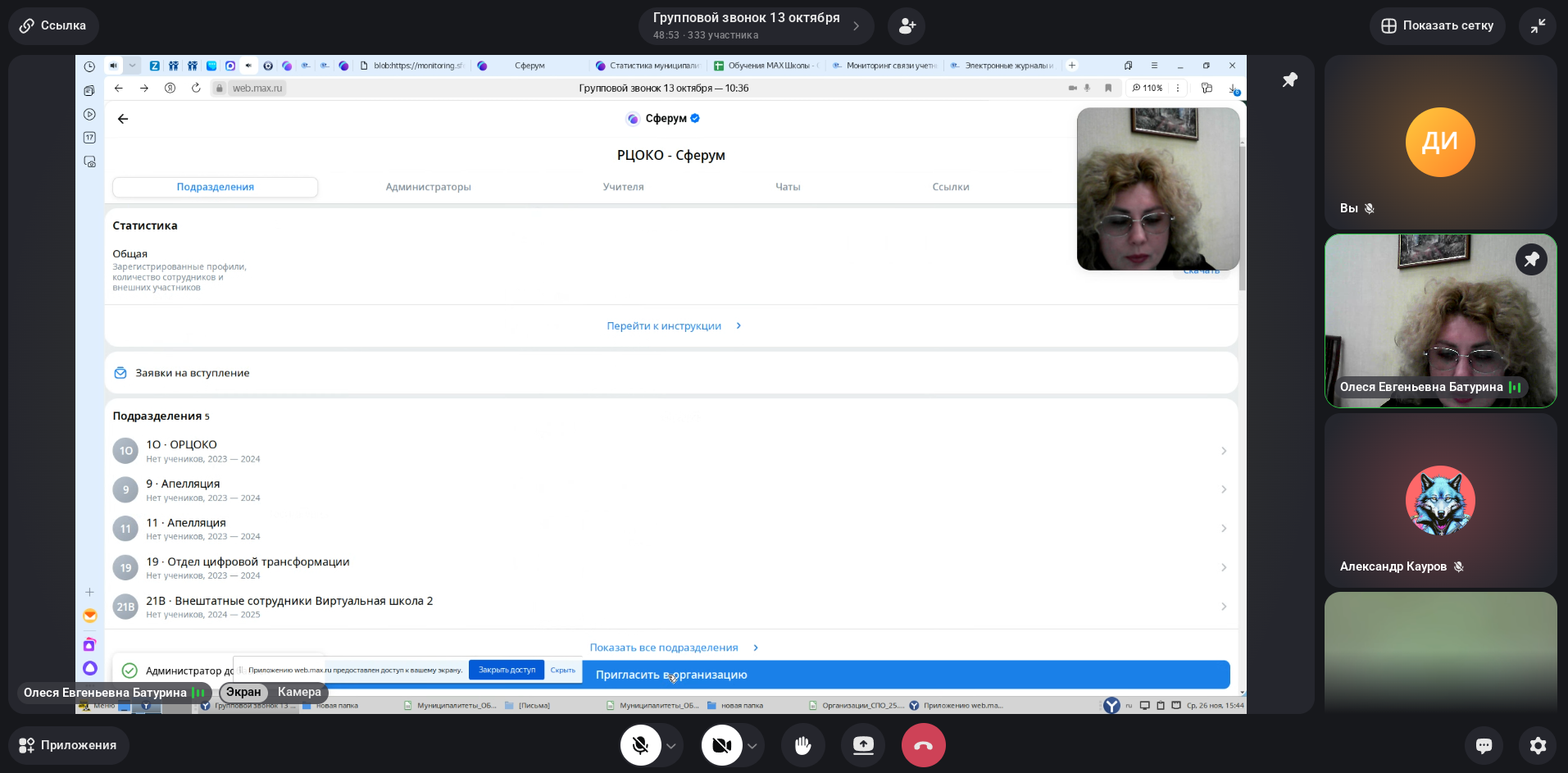The width and height of the screenshot is (1568, 773).
Task: Click Показать сетку button
Action: coord(1437,26)
